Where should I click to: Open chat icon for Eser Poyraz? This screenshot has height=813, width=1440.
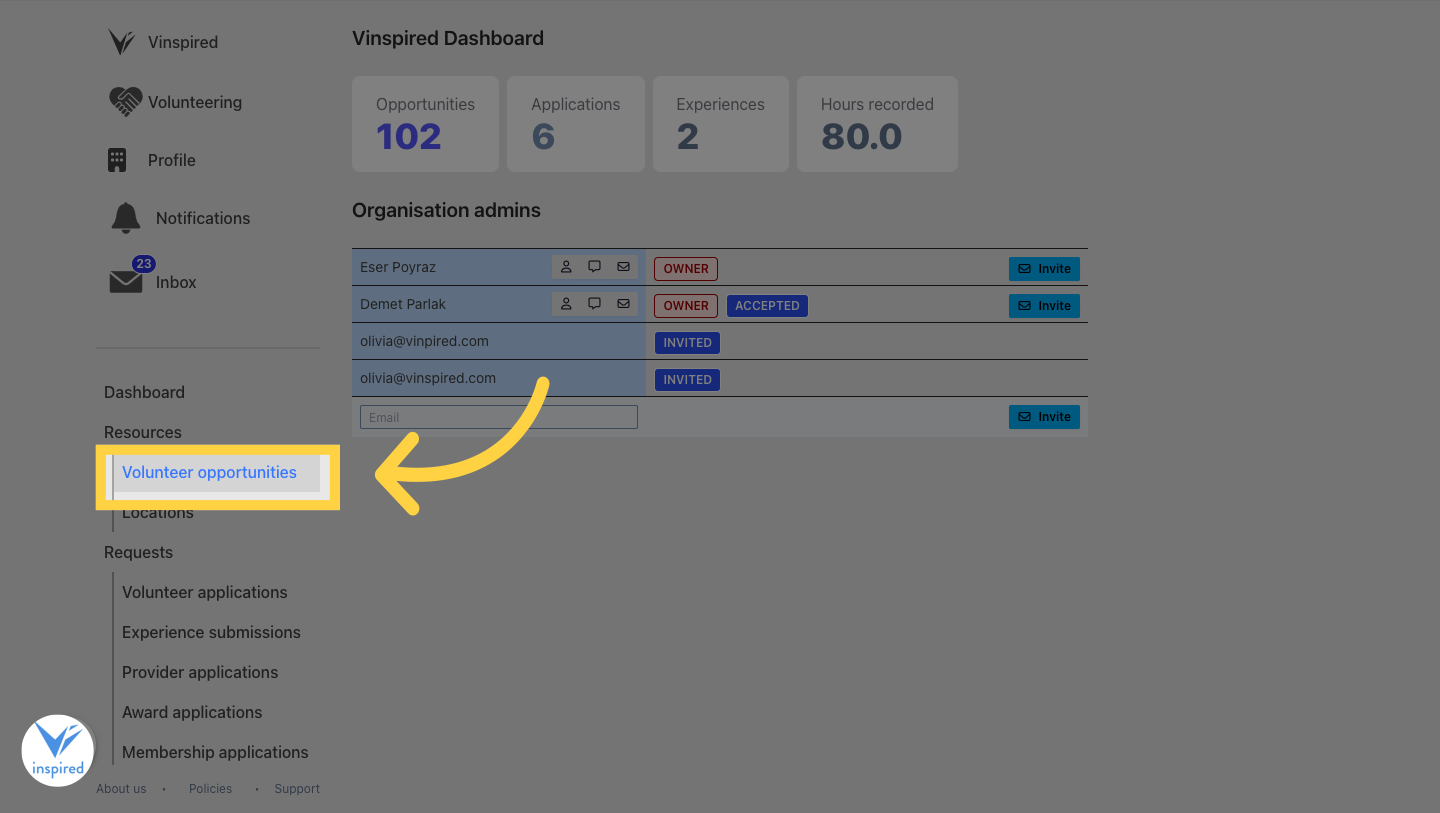point(595,267)
